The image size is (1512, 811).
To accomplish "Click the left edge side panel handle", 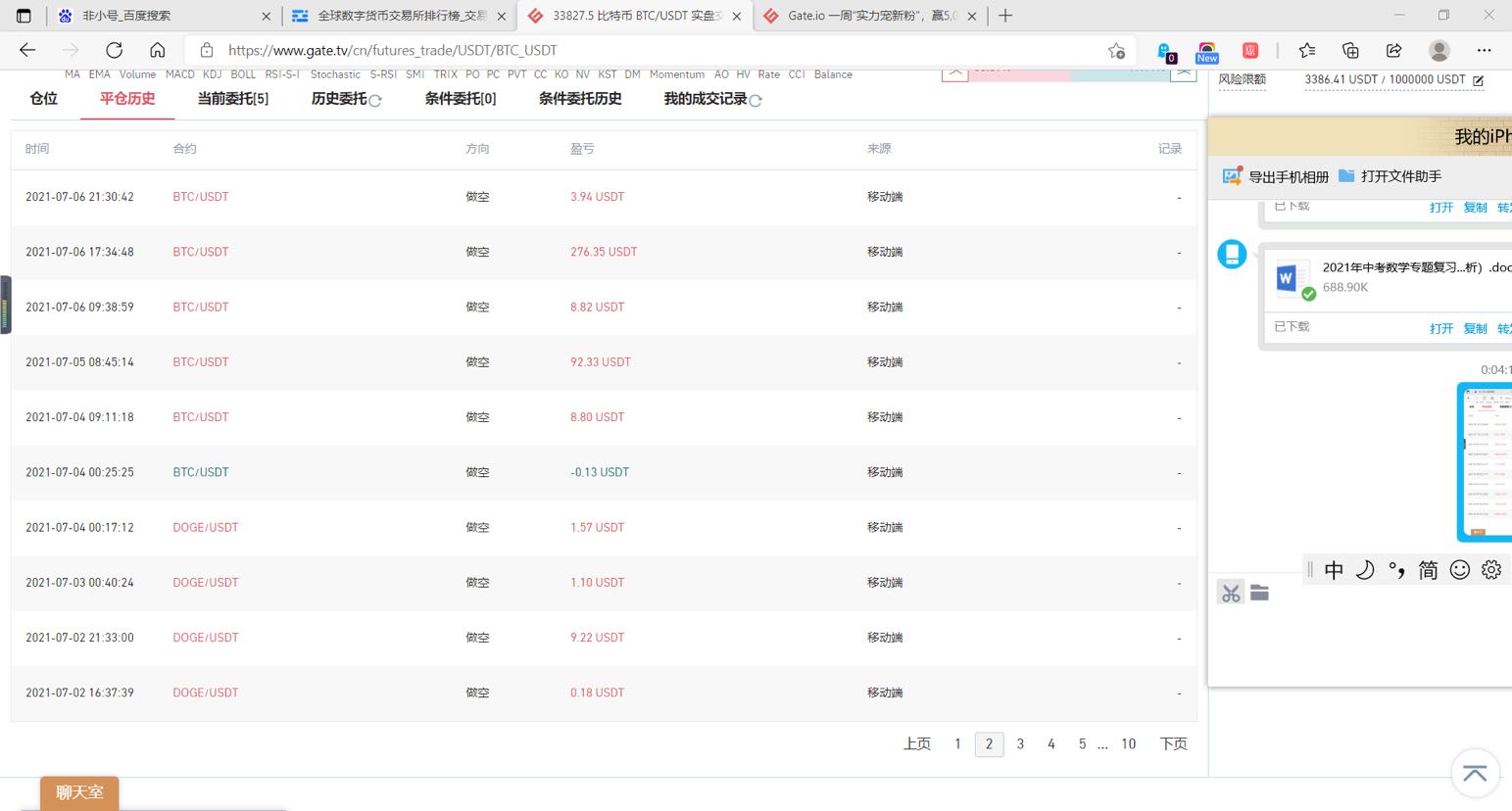I will pyautogui.click(x=6, y=305).
